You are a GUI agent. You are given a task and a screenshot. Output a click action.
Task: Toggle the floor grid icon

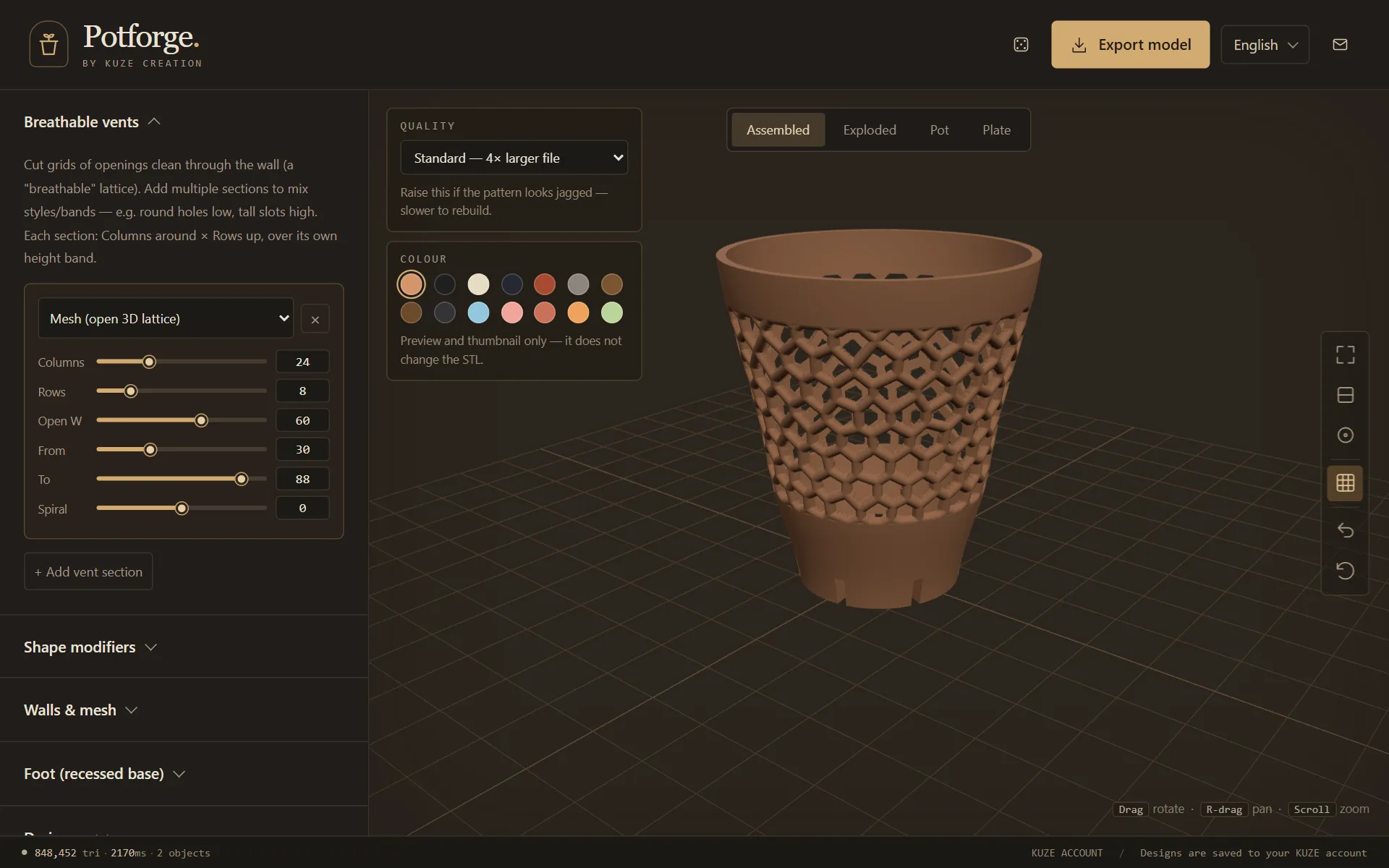point(1345,483)
